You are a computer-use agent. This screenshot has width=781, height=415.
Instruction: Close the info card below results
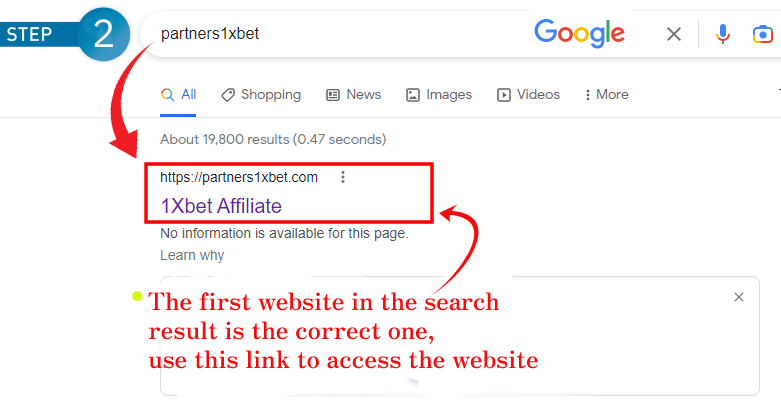click(x=739, y=297)
